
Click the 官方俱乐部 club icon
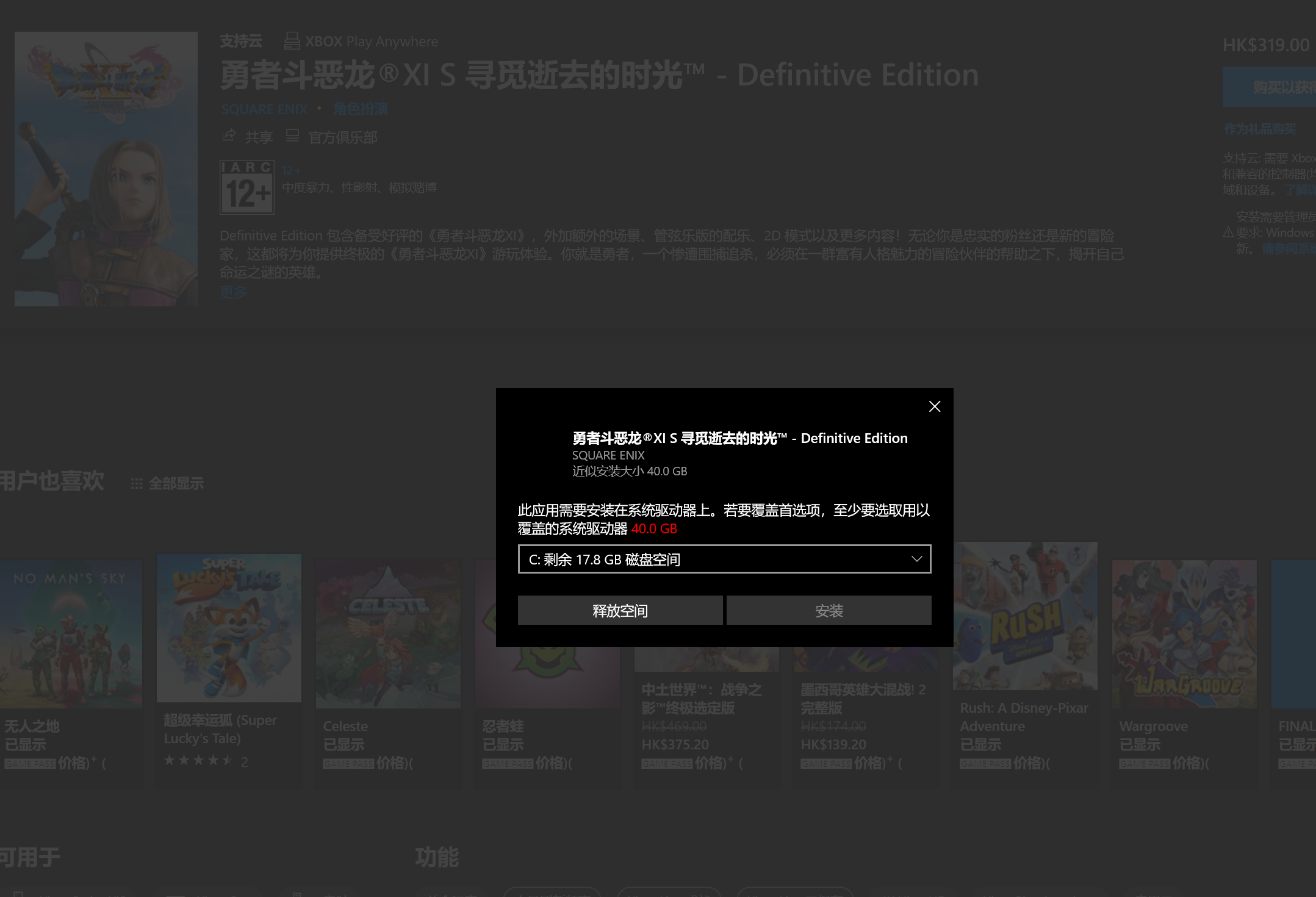[292, 135]
